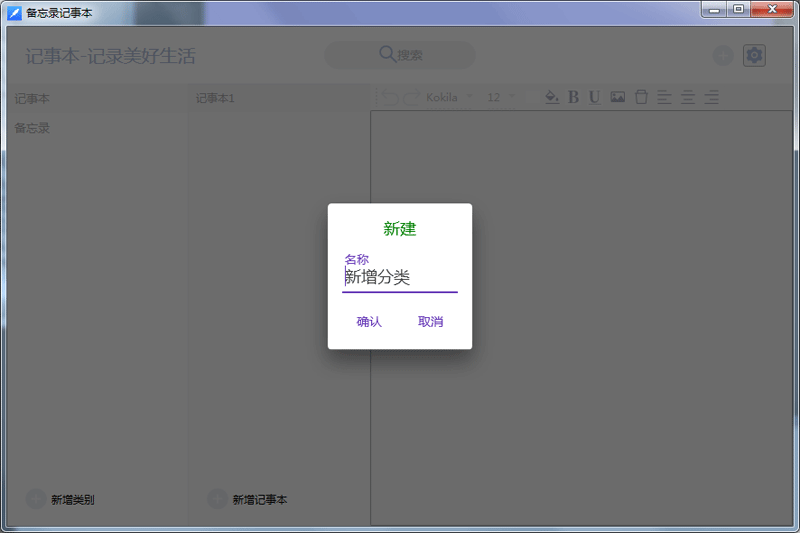Click the 搜索 search box
This screenshot has height=533, width=800.
400,55
